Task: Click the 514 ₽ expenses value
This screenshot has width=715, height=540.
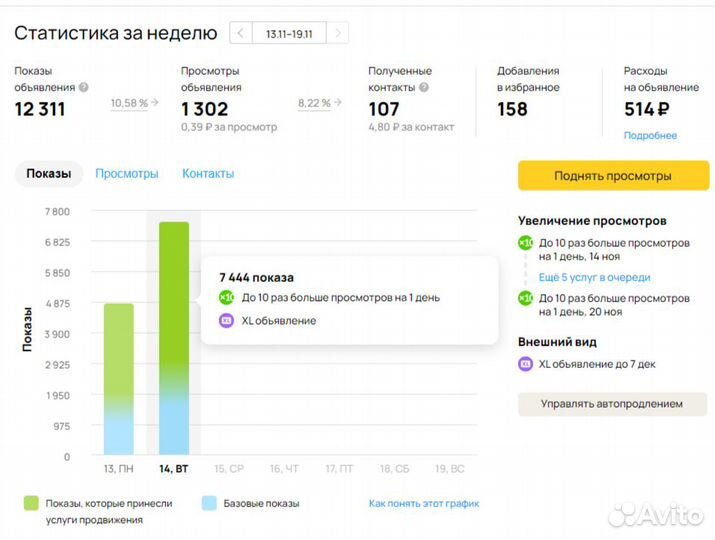Action: point(647,109)
